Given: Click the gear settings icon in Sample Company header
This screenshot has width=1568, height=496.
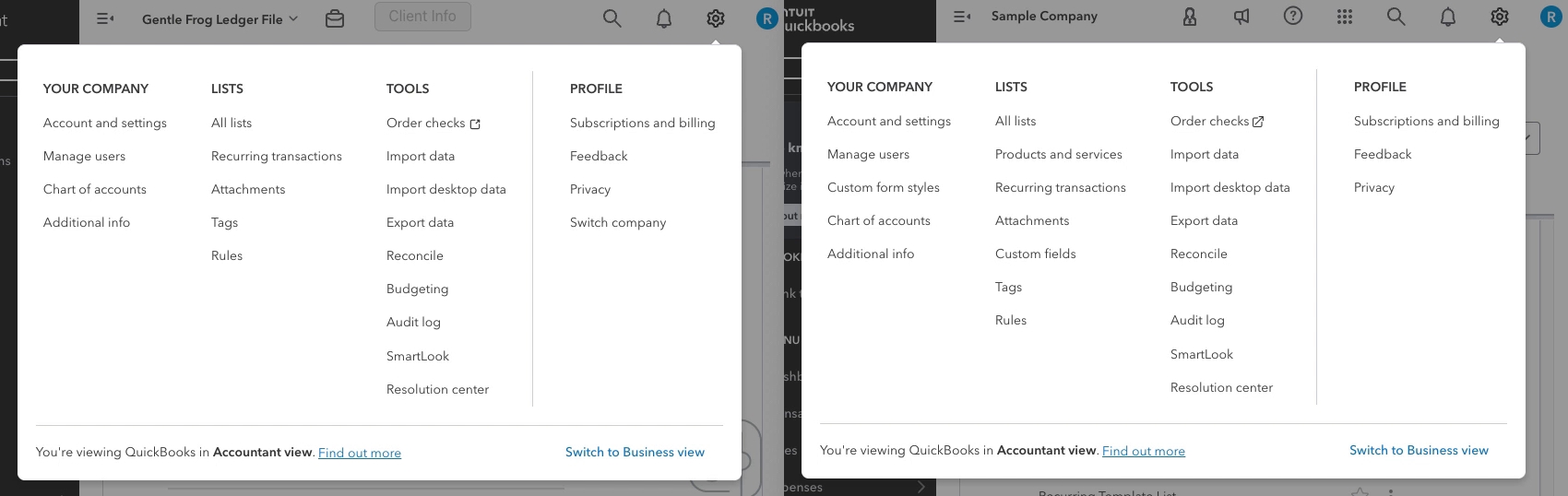Looking at the screenshot, I should (1500, 17).
